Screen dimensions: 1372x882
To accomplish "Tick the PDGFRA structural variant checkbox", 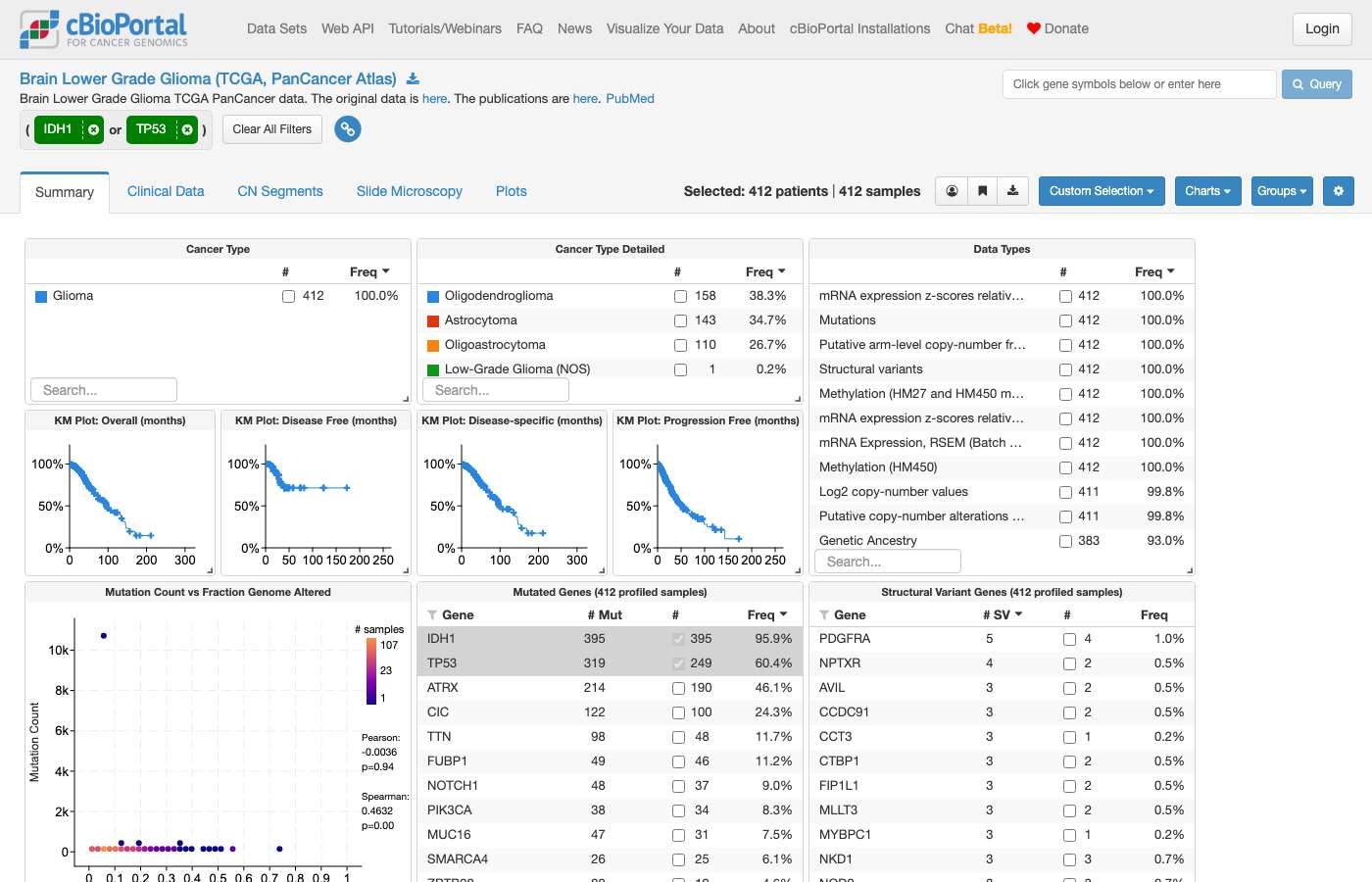I will click(1070, 639).
